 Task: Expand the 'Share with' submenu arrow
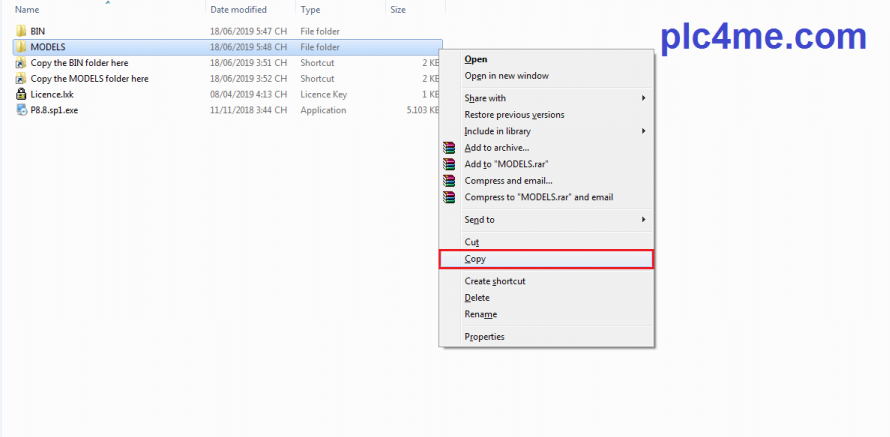[643, 98]
